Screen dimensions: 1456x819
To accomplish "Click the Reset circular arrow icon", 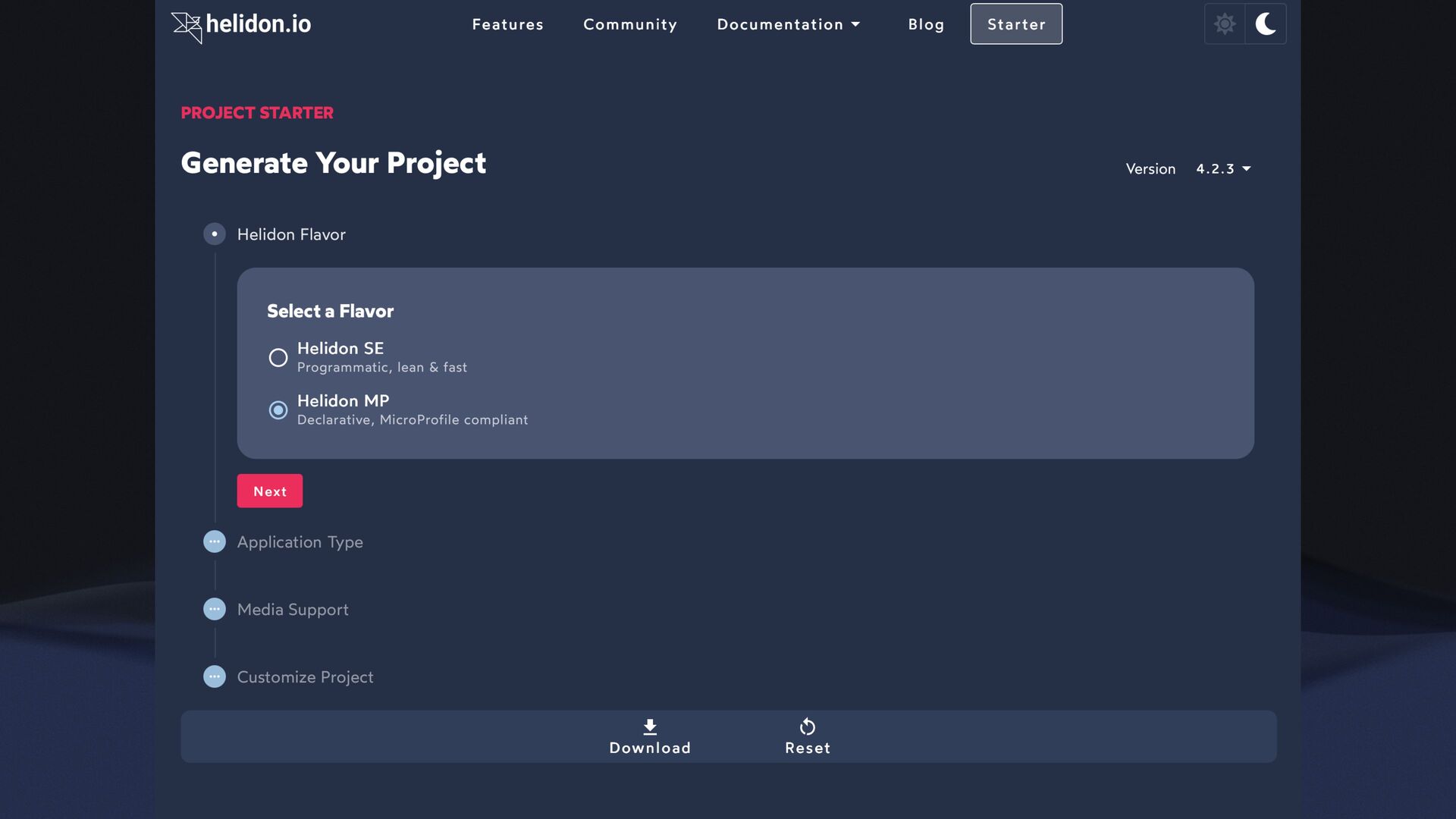I will click(808, 726).
